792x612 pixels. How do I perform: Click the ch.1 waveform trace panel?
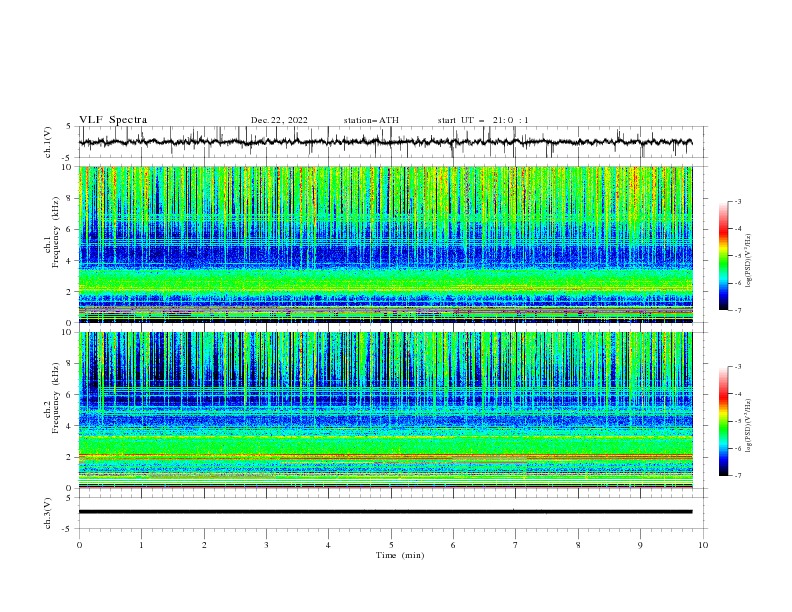393,142
